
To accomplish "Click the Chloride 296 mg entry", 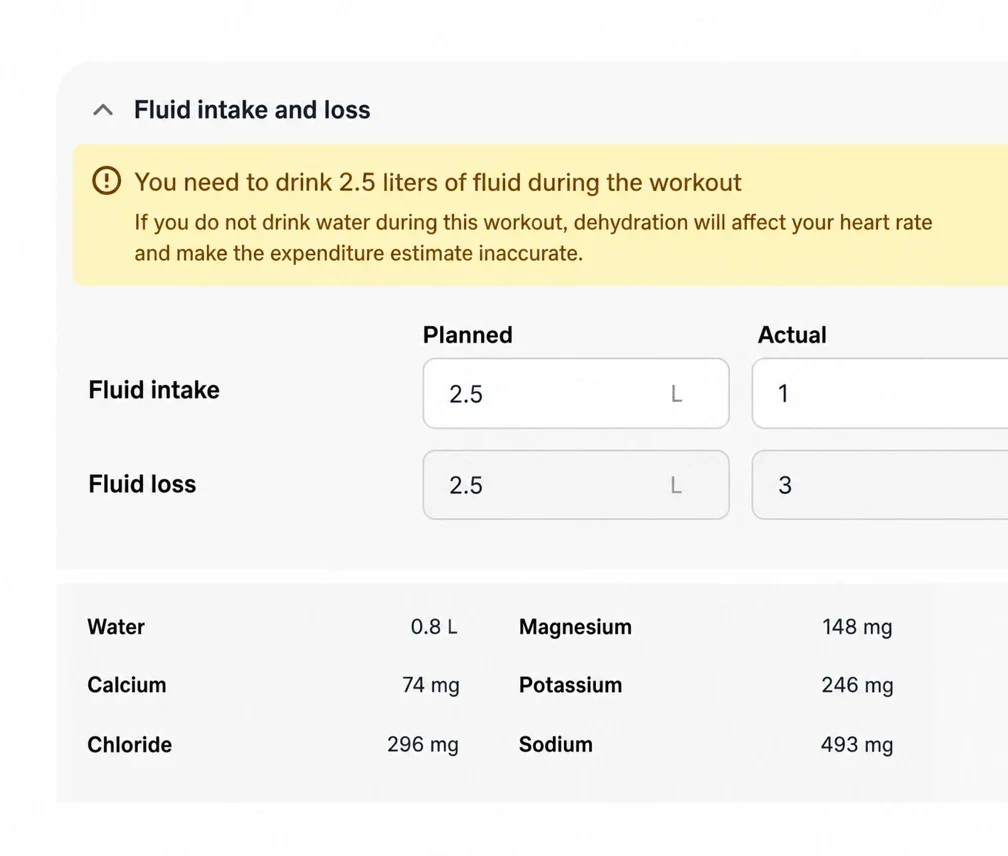I will [273, 744].
